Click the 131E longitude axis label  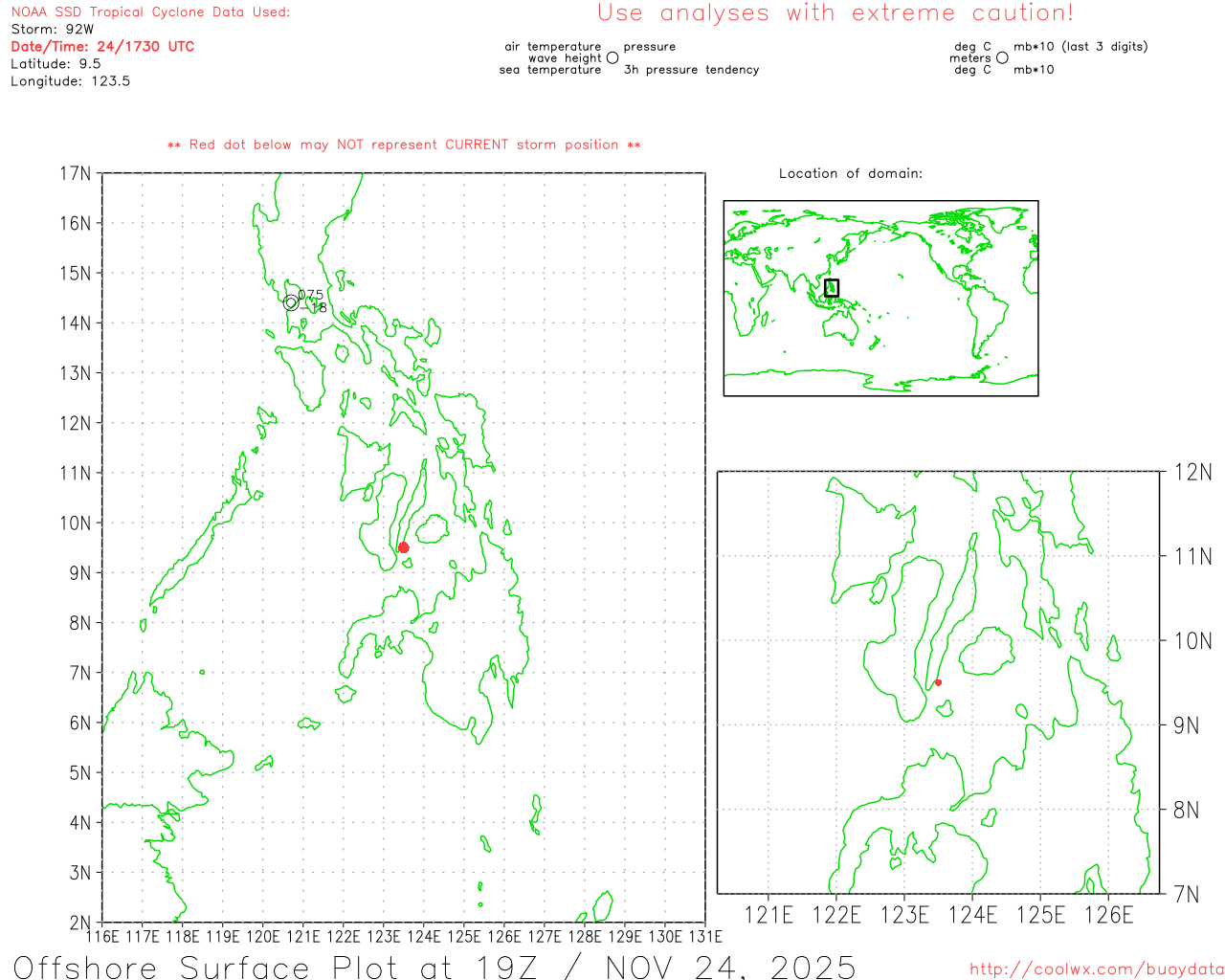pos(705,936)
